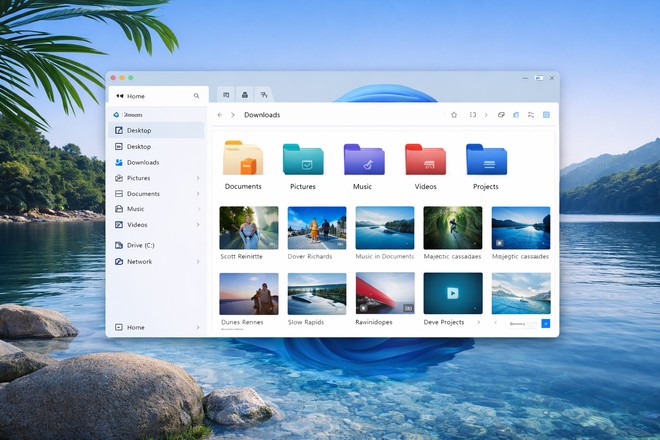Click the search magnifier in the Home tab
Viewport: 660px width, 440px height.
click(196, 96)
